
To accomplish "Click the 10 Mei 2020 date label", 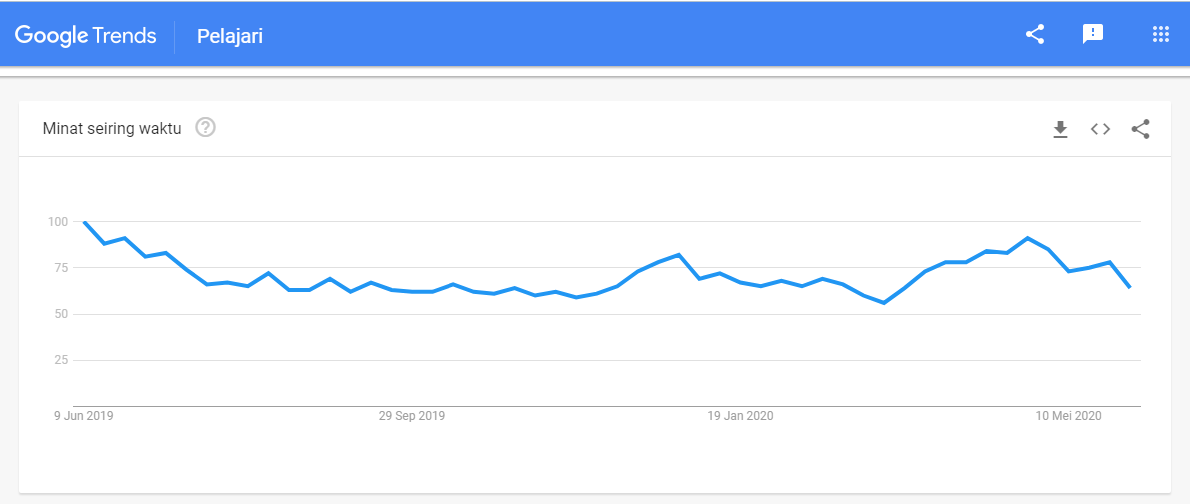I will pyautogui.click(x=1069, y=416).
